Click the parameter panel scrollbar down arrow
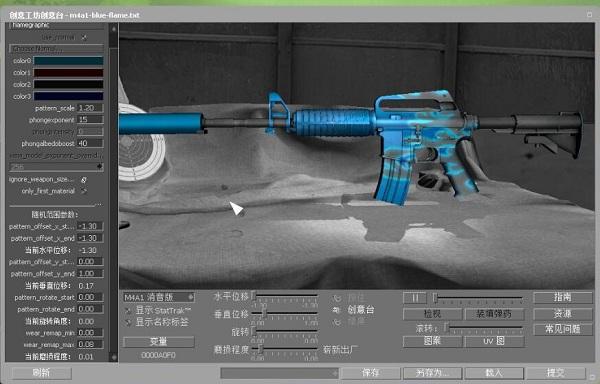 (114, 357)
